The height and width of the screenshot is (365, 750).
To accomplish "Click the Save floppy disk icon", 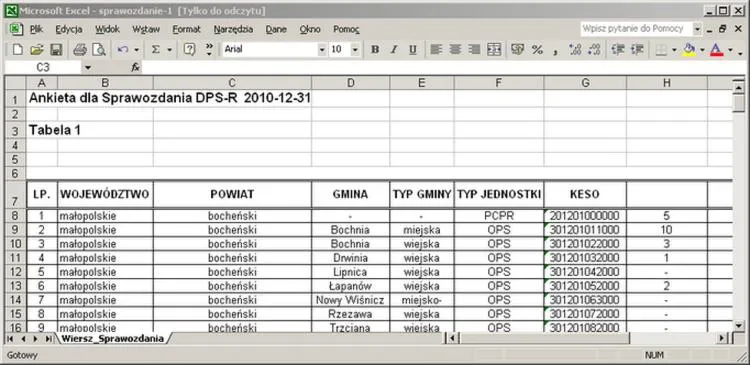I will point(56,49).
